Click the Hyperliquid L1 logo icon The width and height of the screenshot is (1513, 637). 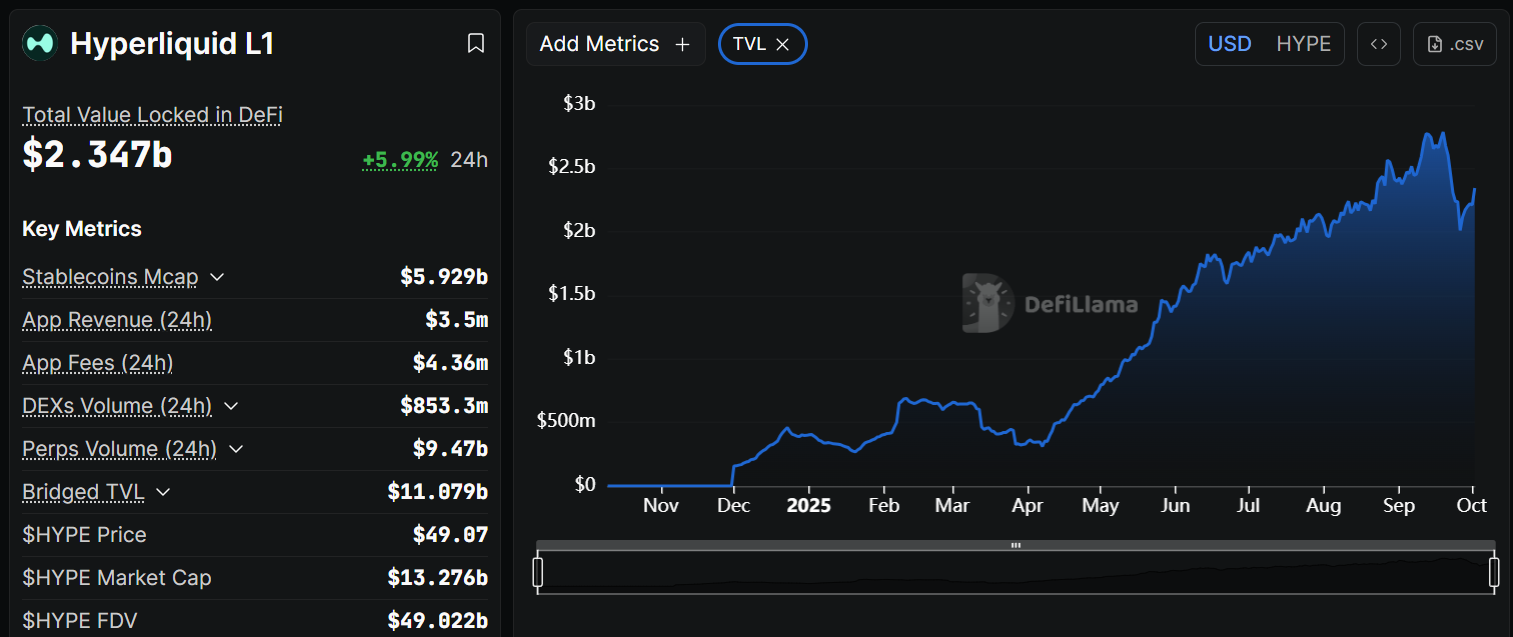click(x=40, y=43)
